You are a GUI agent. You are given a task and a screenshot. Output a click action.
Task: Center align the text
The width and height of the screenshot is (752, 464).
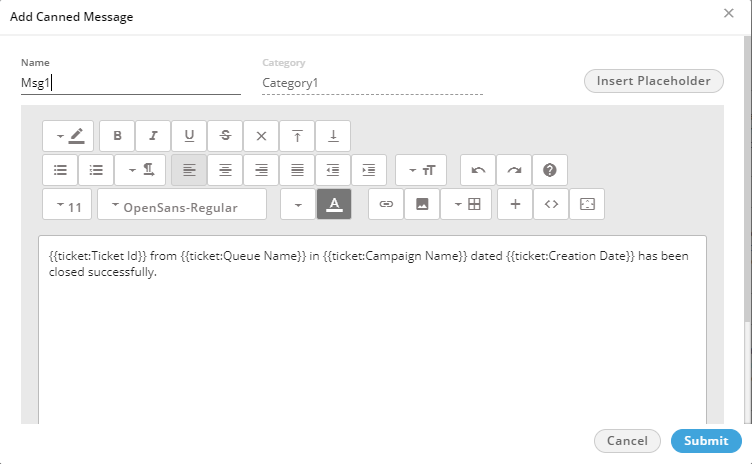click(x=225, y=170)
